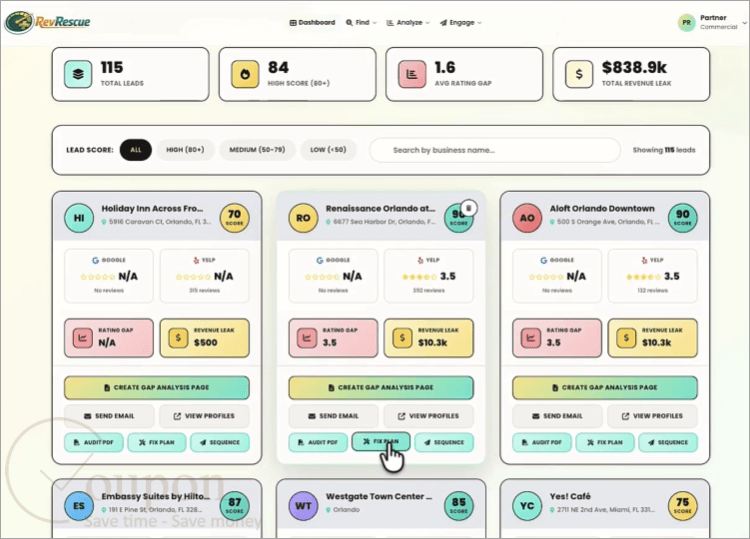Click the YC avatar on Yes! Café card
750x539 pixels.
(x=527, y=506)
